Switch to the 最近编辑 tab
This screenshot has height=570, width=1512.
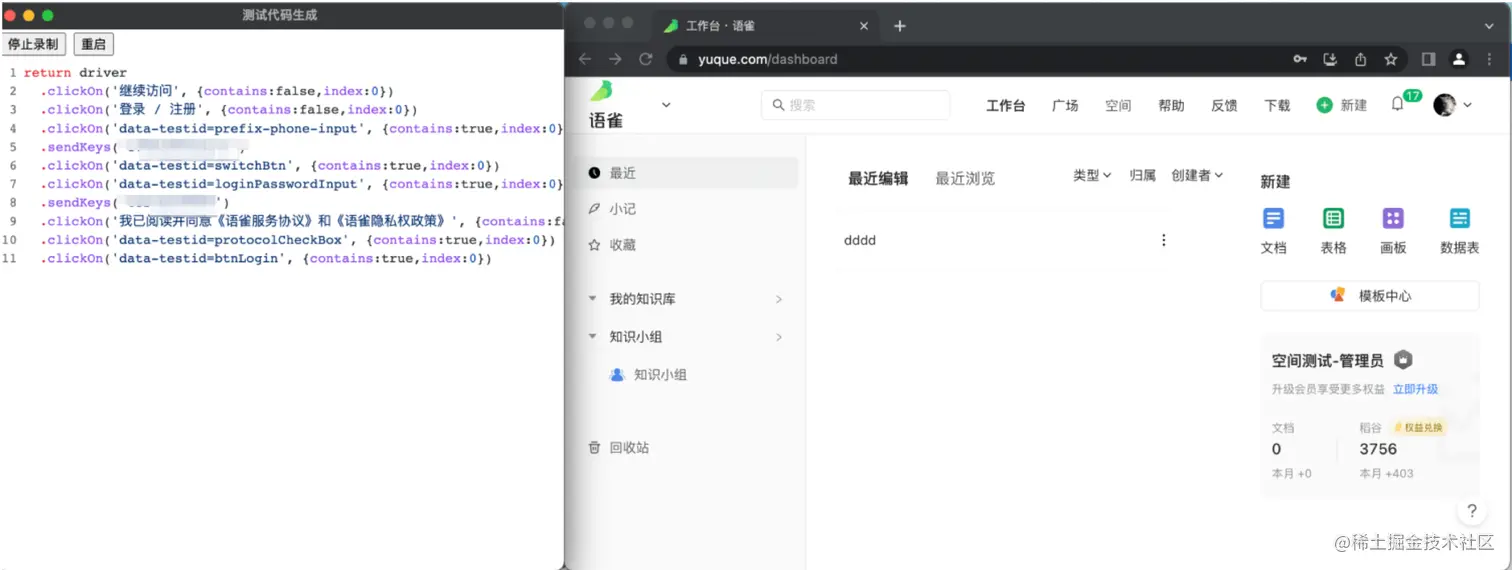(878, 179)
